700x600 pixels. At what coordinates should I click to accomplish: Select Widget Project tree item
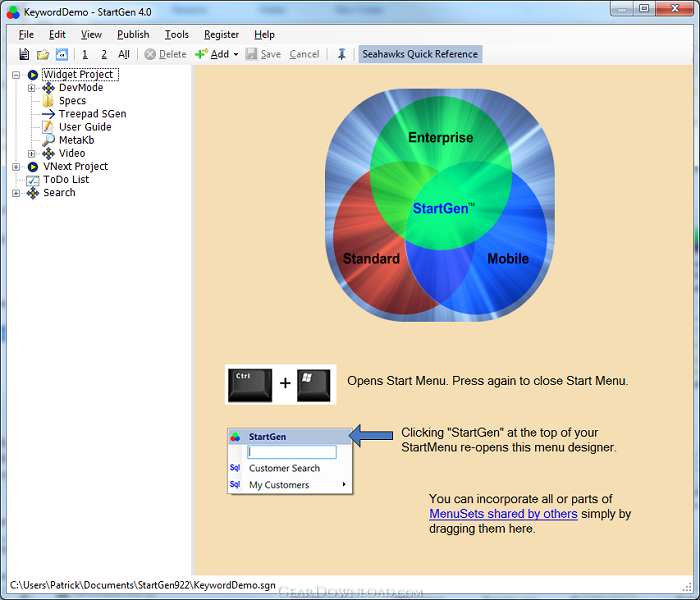pyautogui.click(x=80, y=74)
